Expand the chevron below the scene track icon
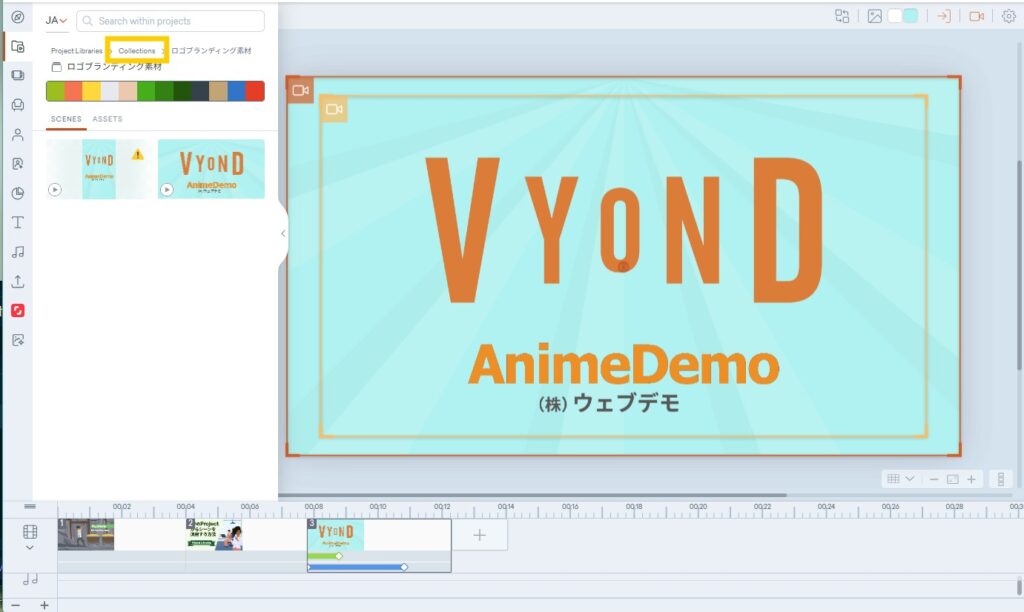The image size is (1024, 612). click(30, 548)
